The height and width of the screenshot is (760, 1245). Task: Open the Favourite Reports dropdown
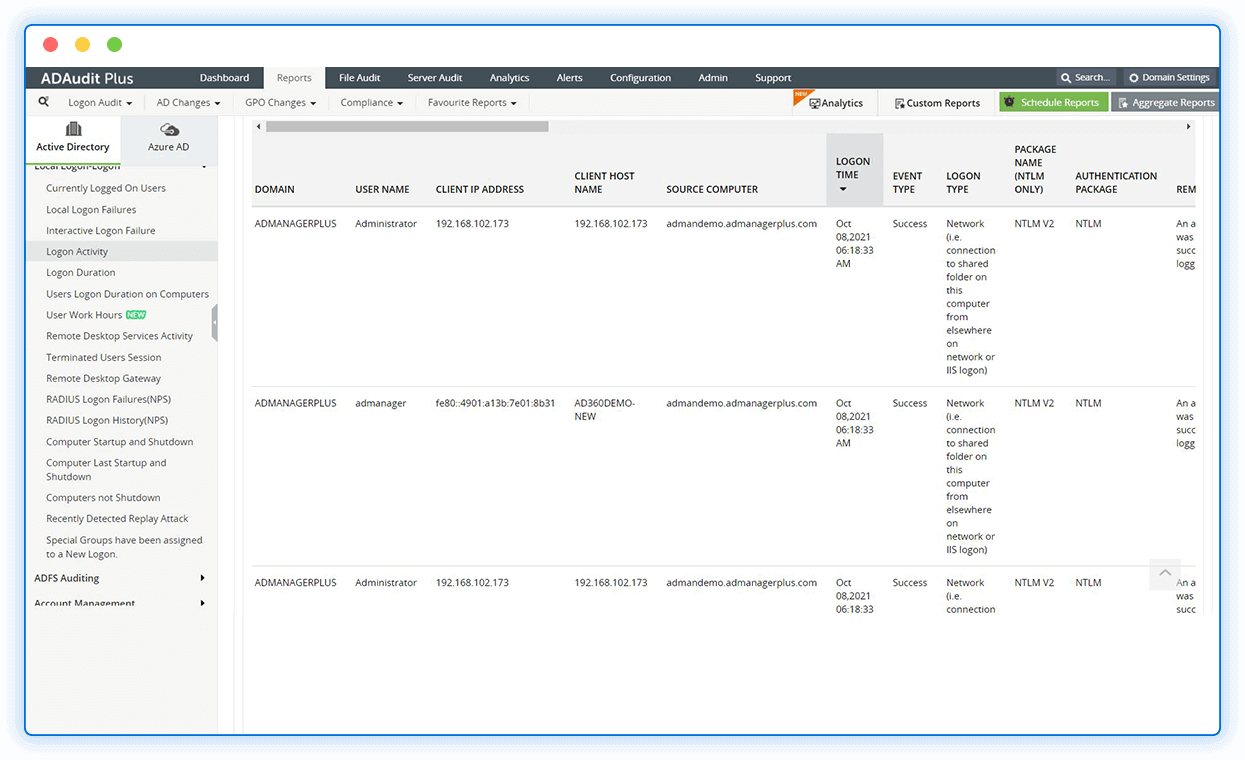coord(472,102)
